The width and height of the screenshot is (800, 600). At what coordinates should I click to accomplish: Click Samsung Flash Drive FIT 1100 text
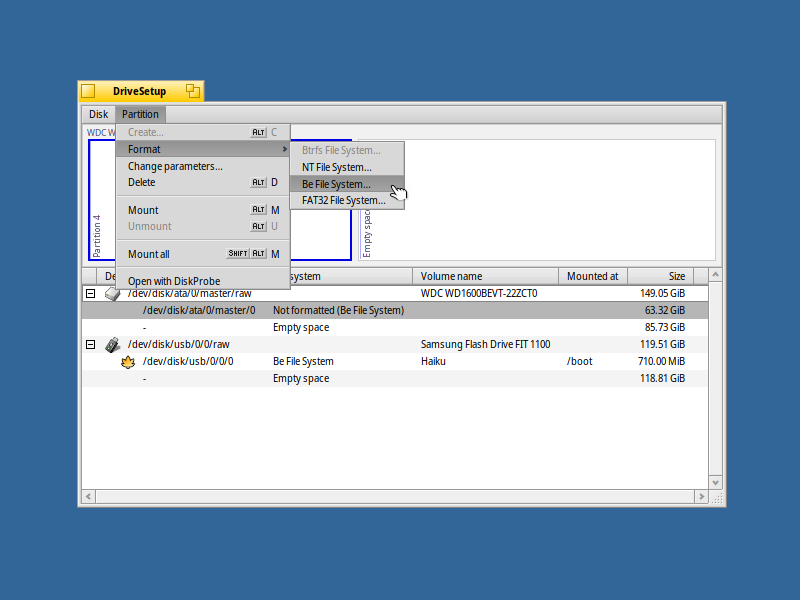[485, 344]
